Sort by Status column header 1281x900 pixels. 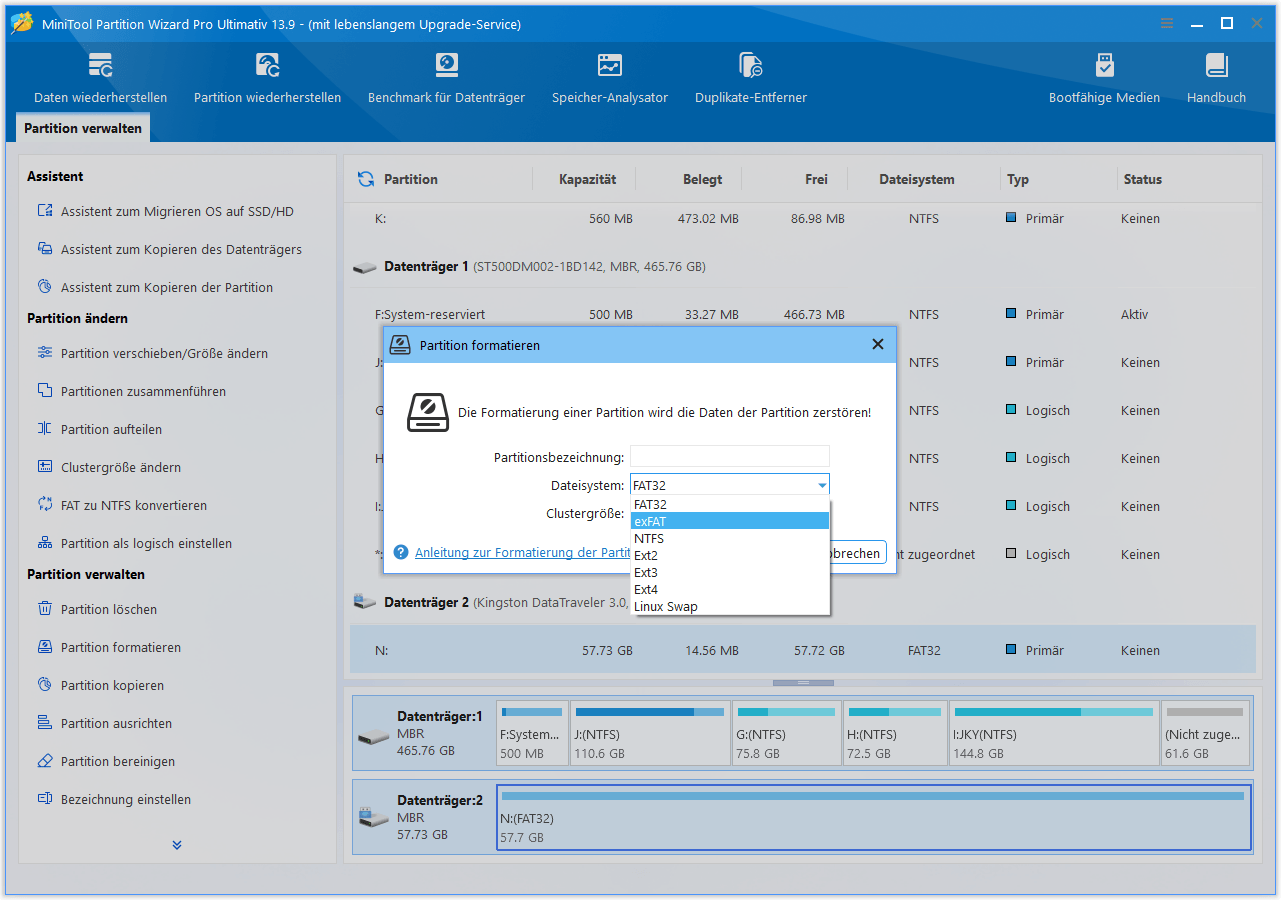1142,179
